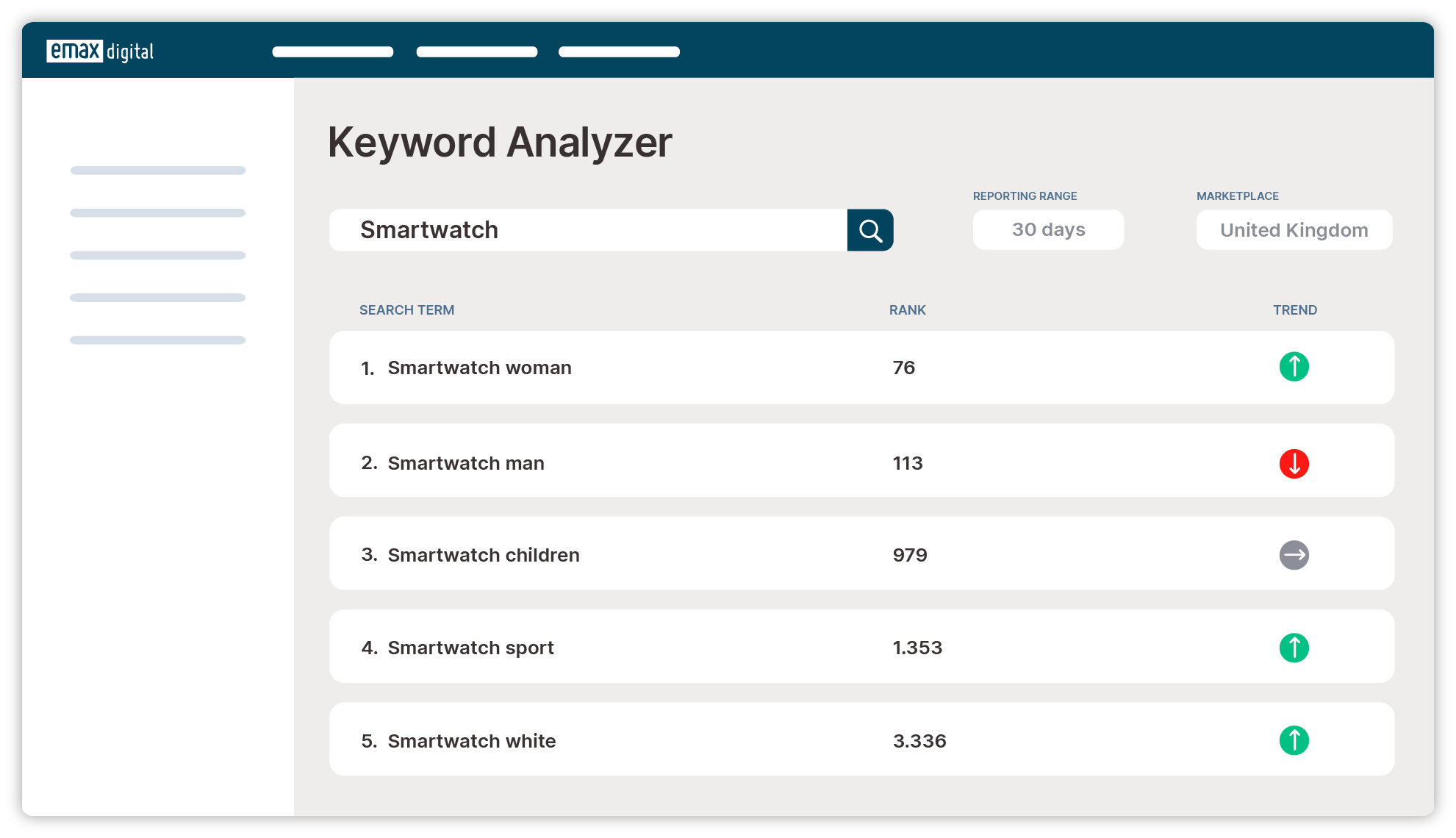The image size is (1456, 838).
Task: Sort by the RANK column header
Action: [907, 310]
